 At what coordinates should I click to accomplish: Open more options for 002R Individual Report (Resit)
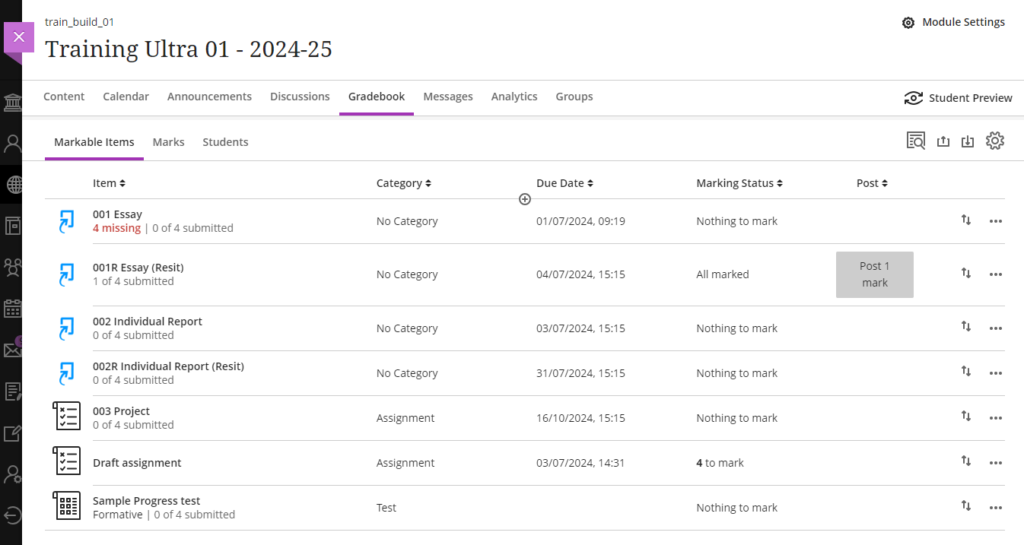[995, 373]
